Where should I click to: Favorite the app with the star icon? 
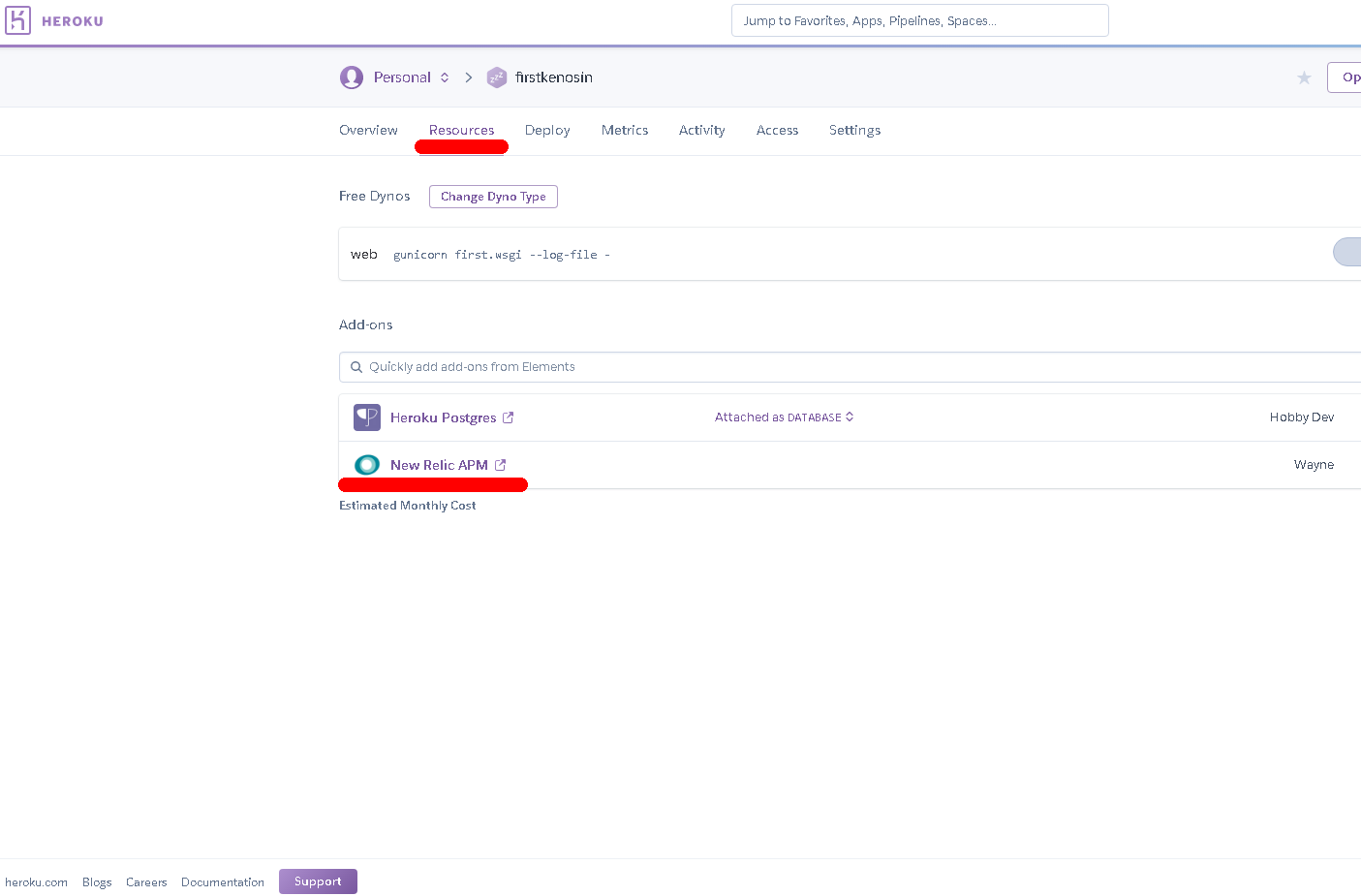coord(1305,77)
